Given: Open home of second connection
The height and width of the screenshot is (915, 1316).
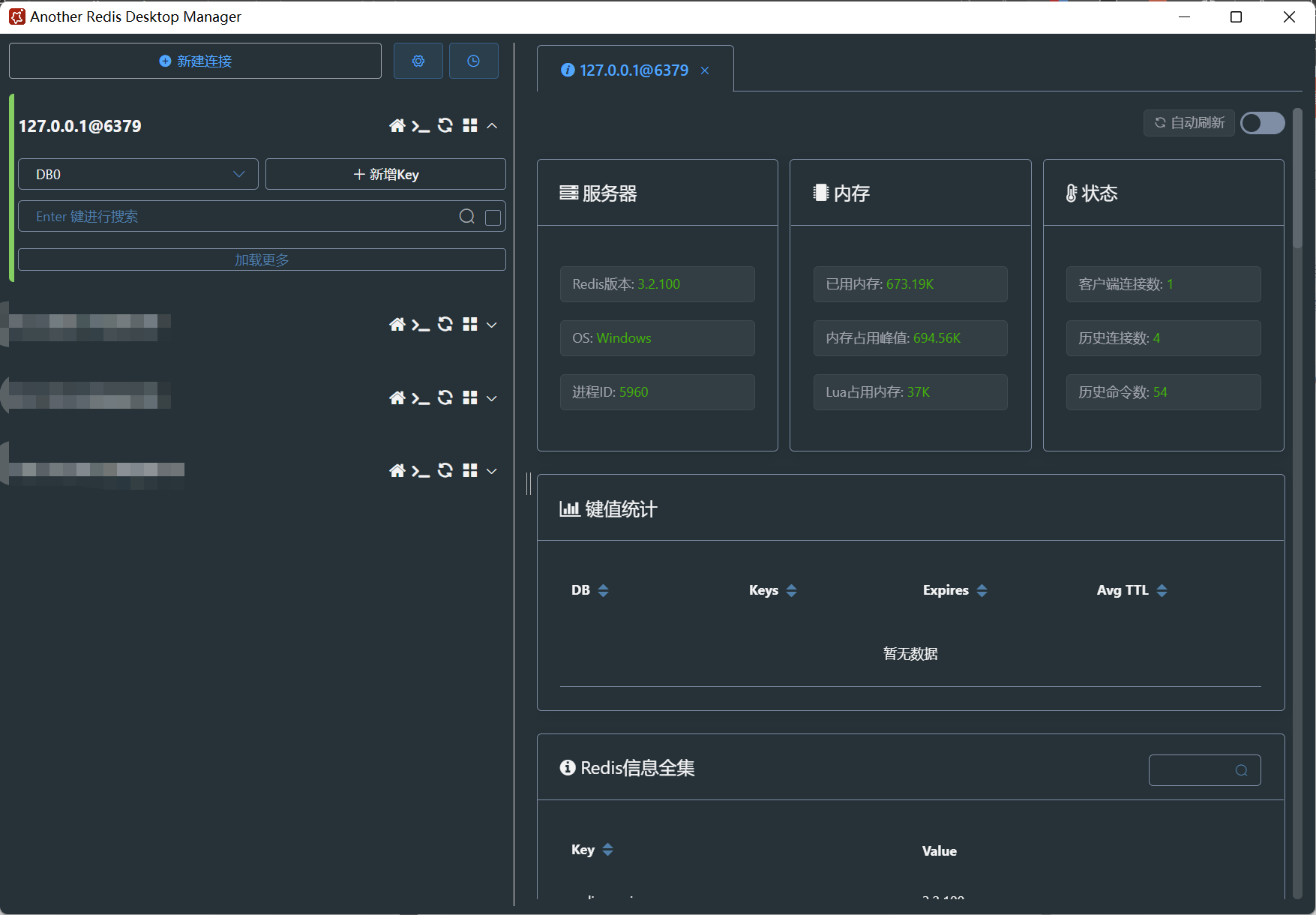Looking at the screenshot, I should pyautogui.click(x=397, y=324).
